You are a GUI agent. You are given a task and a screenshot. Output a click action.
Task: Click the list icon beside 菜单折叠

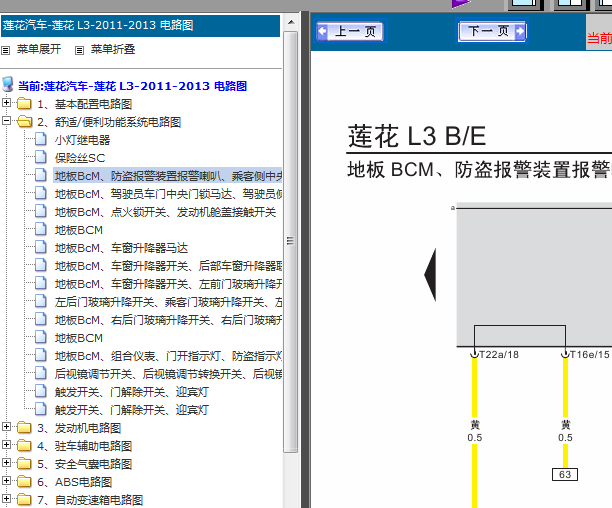coord(79,50)
